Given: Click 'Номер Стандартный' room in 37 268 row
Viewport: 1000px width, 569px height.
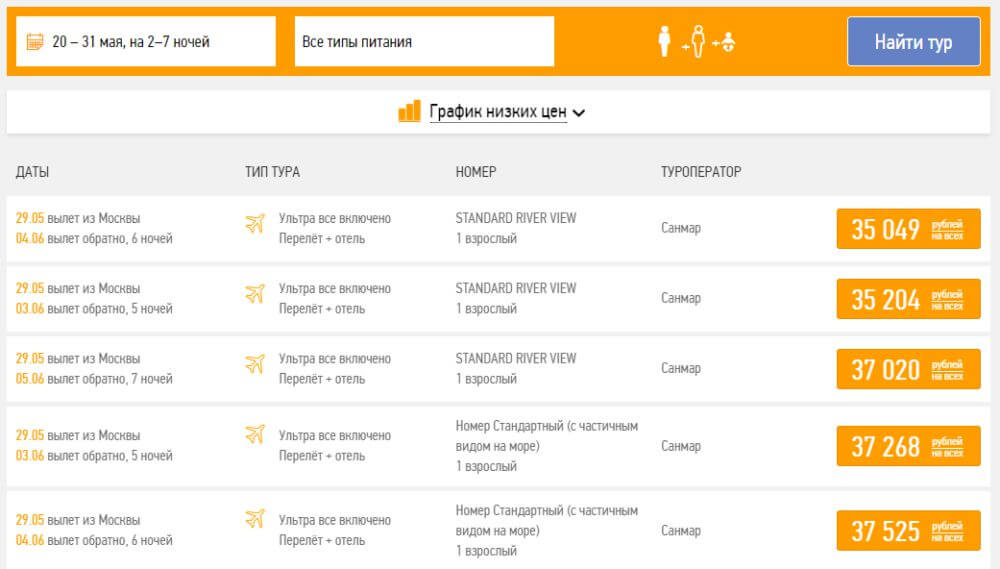Looking at the screenshot, I should tap(547, 436).
